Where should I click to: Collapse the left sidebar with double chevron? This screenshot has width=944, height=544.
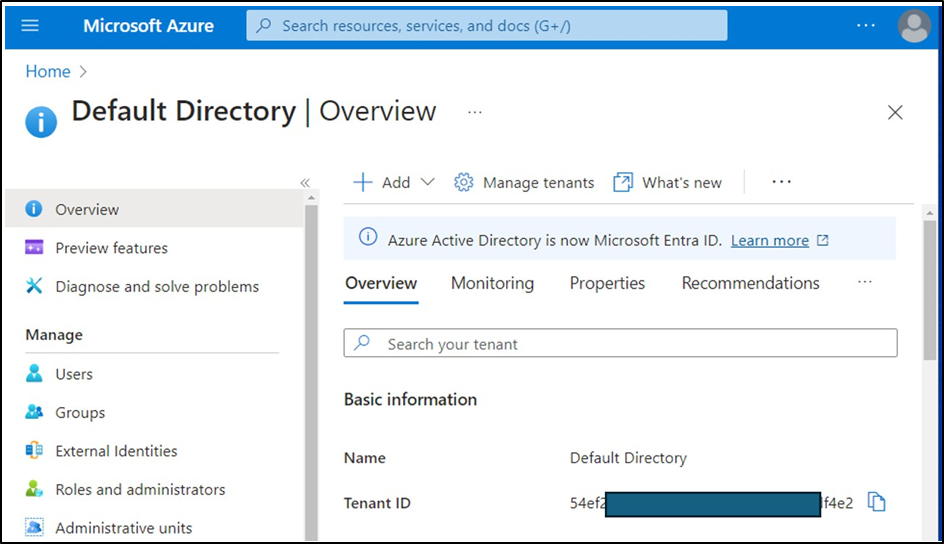click(305, 182)
